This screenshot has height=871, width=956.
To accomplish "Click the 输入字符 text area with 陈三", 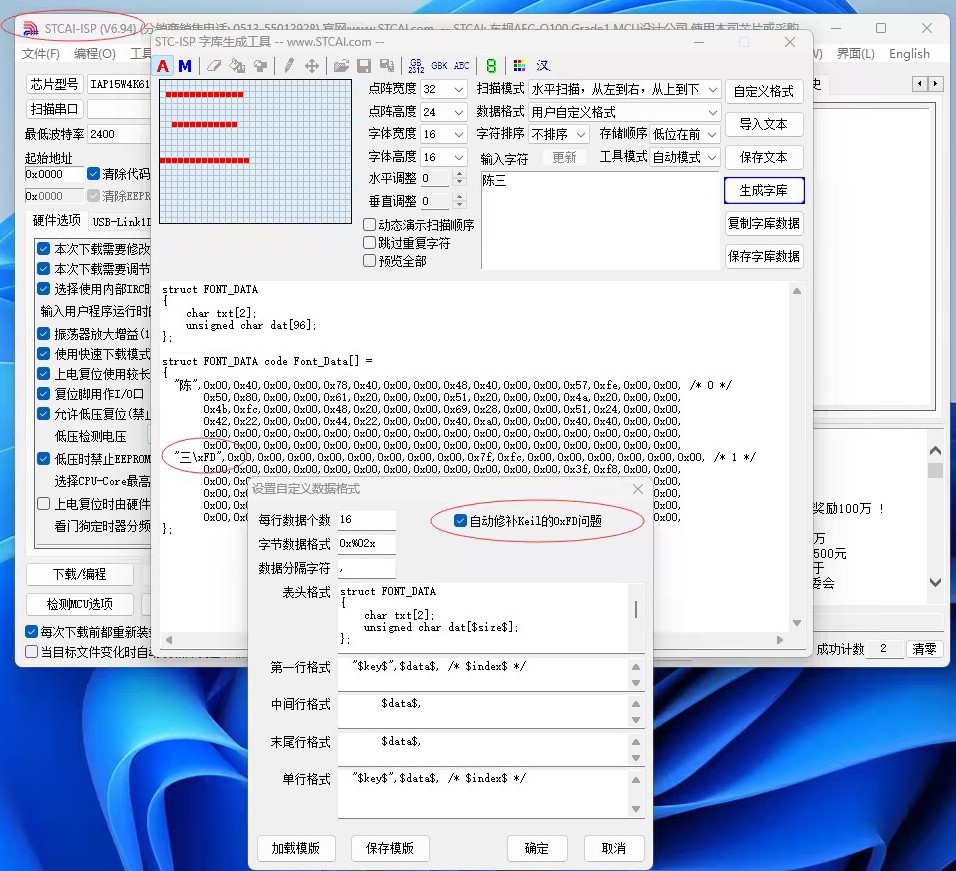I will [600, 219].
